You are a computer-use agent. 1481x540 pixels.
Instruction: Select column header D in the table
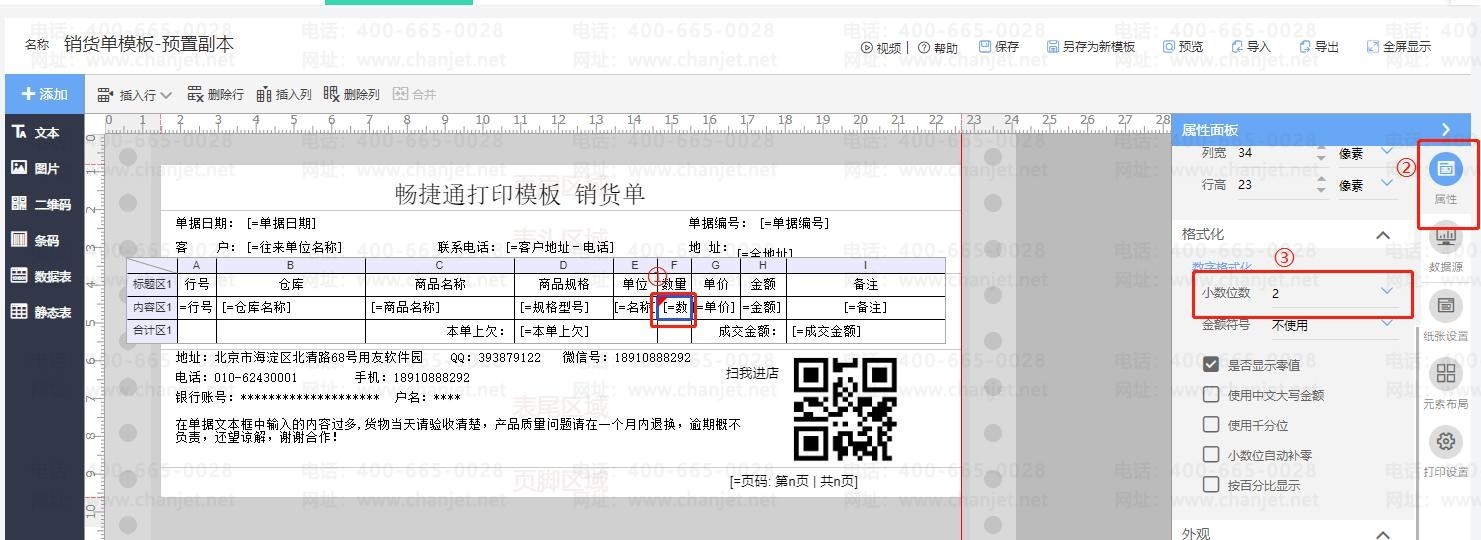(x=564, y=265)
